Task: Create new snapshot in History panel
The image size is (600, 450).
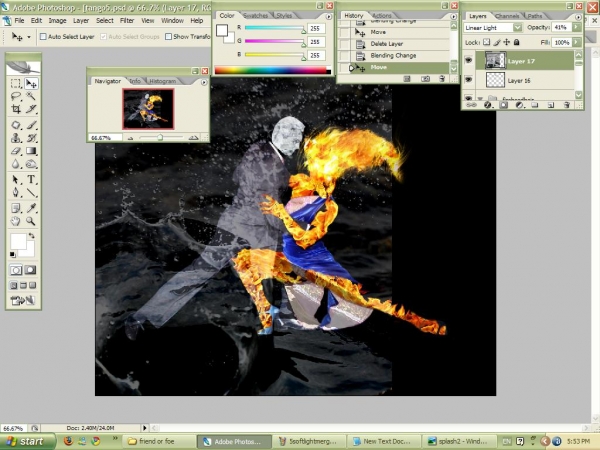Action: point(425,79)
